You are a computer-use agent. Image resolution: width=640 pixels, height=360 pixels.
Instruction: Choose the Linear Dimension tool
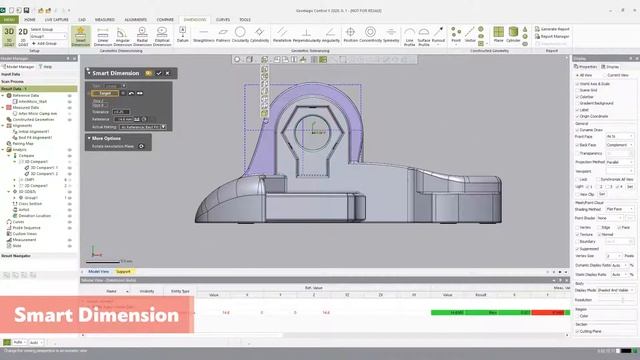coord(103,36)
